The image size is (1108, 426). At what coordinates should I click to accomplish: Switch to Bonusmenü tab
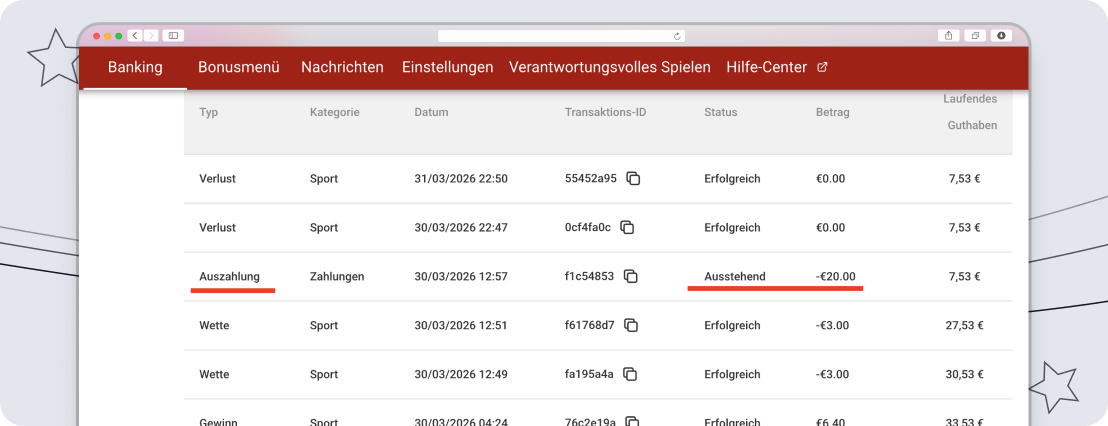point(239,67)
